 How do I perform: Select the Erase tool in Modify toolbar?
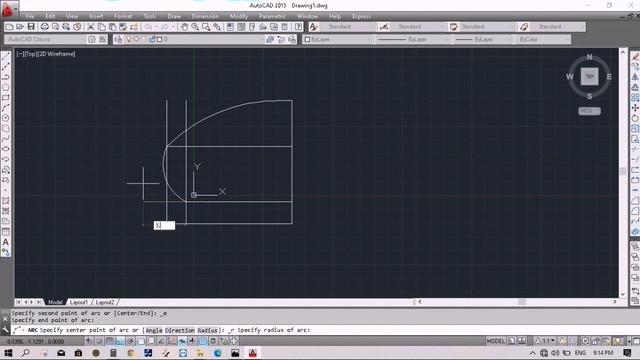tap(635, 57)
